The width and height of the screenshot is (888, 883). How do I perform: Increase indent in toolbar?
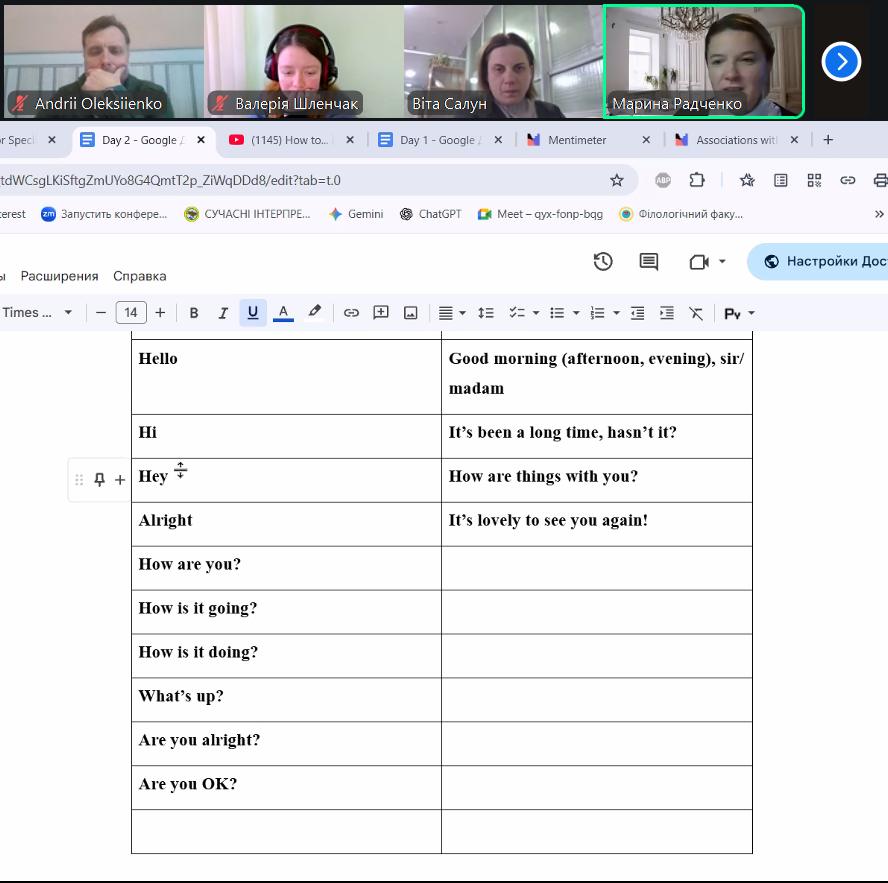[x=667, y=313]
